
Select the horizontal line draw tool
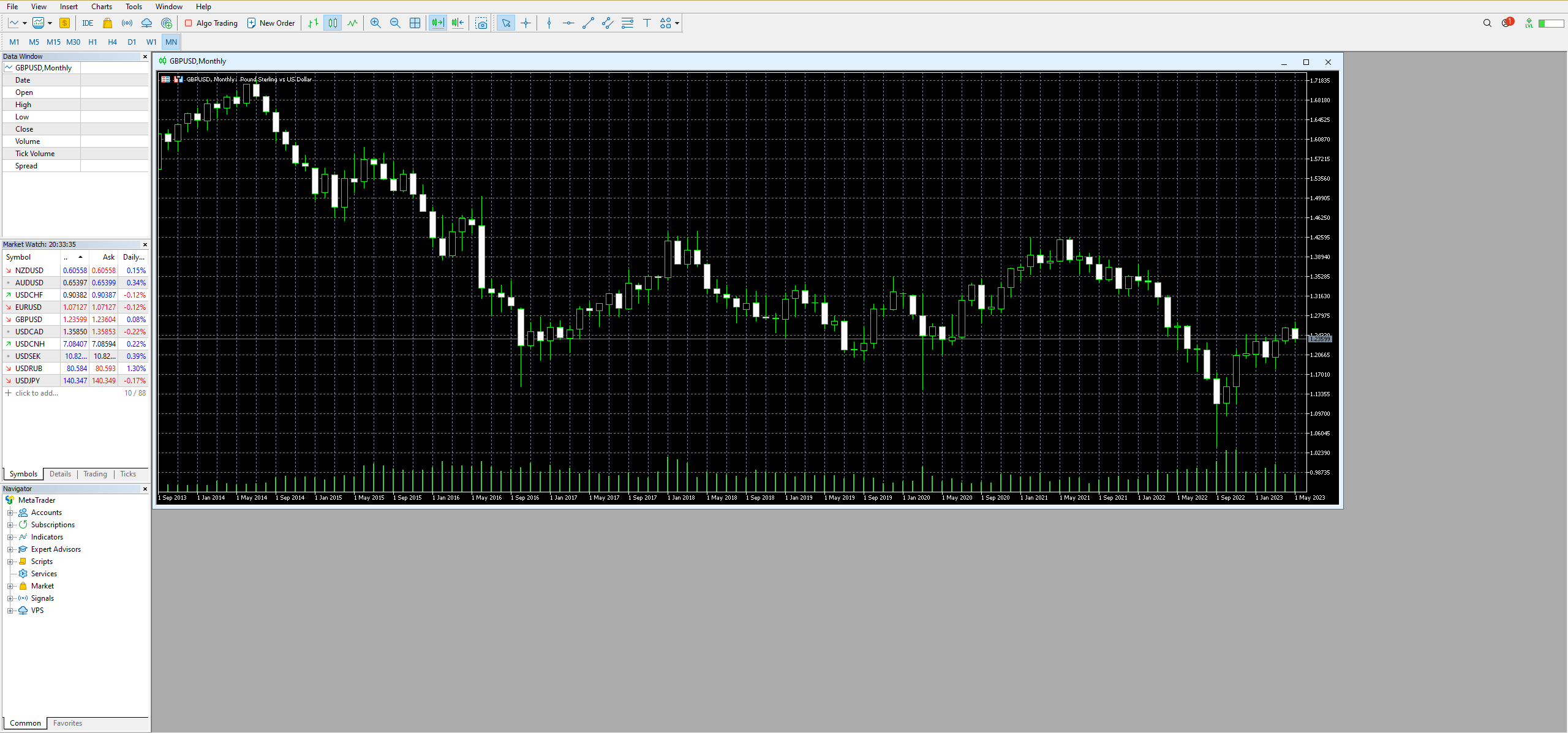(x=568, y=23)
